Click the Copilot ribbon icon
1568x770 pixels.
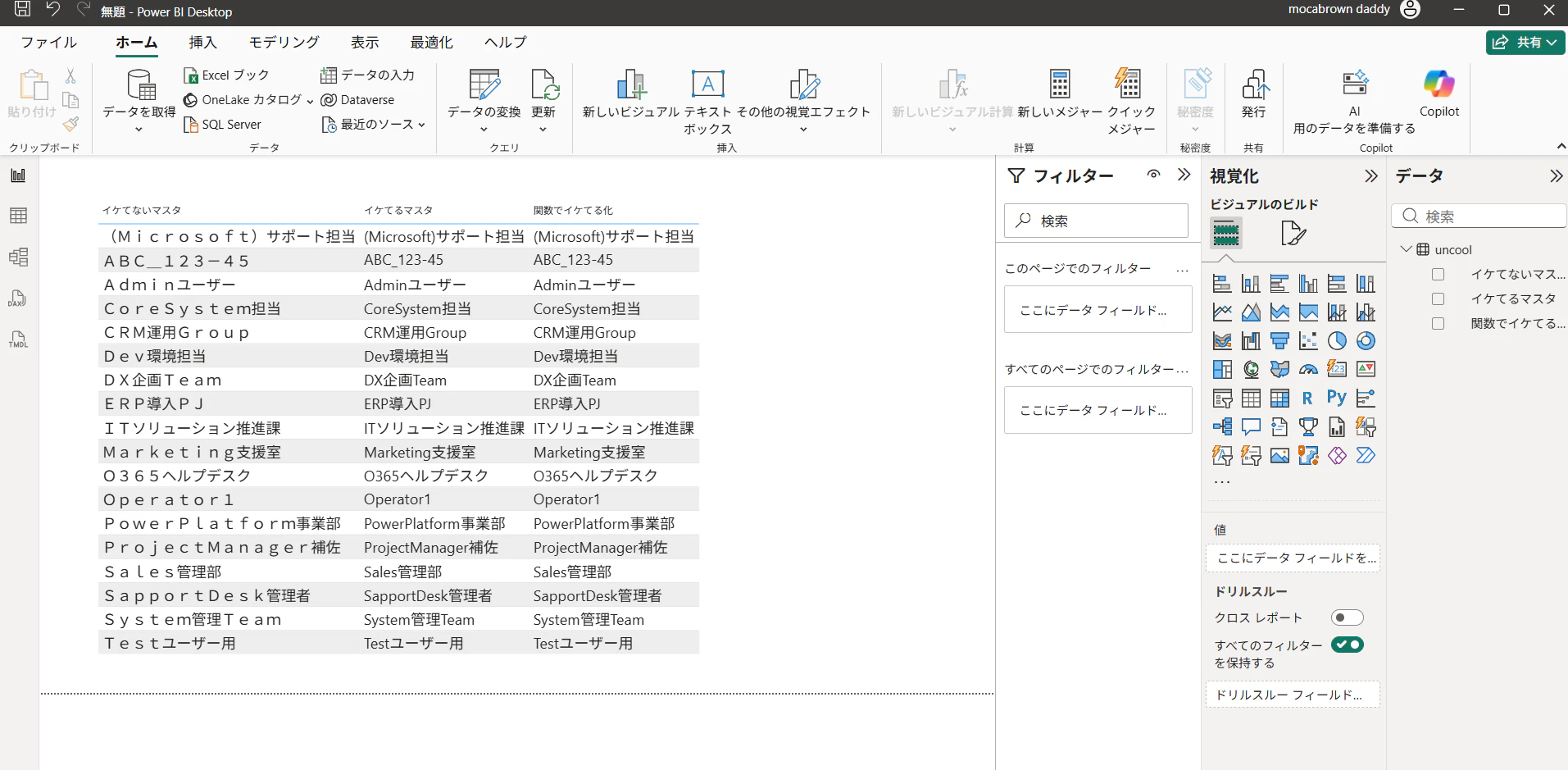point(1439,93)
